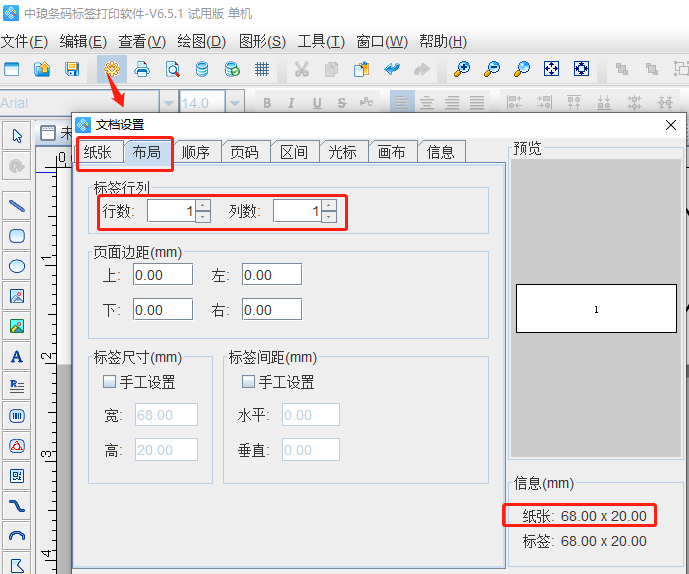Screen dimensions: 689x574
Task: Click the 右 page margin field
Action: [272, 310]
